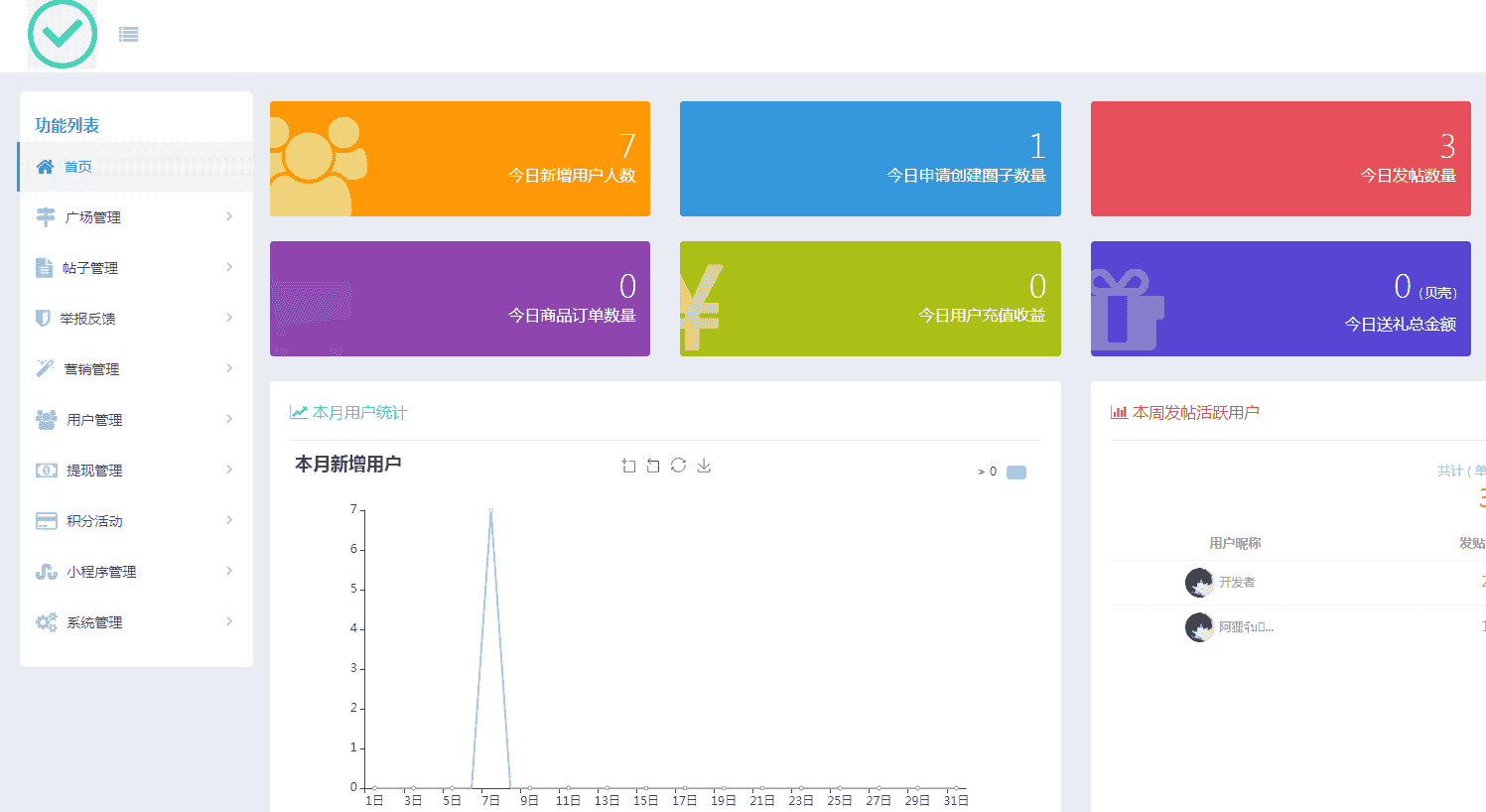1486x812 pixels.
Task: Click the chart zoom area tool icon
Action: (628, 466)
